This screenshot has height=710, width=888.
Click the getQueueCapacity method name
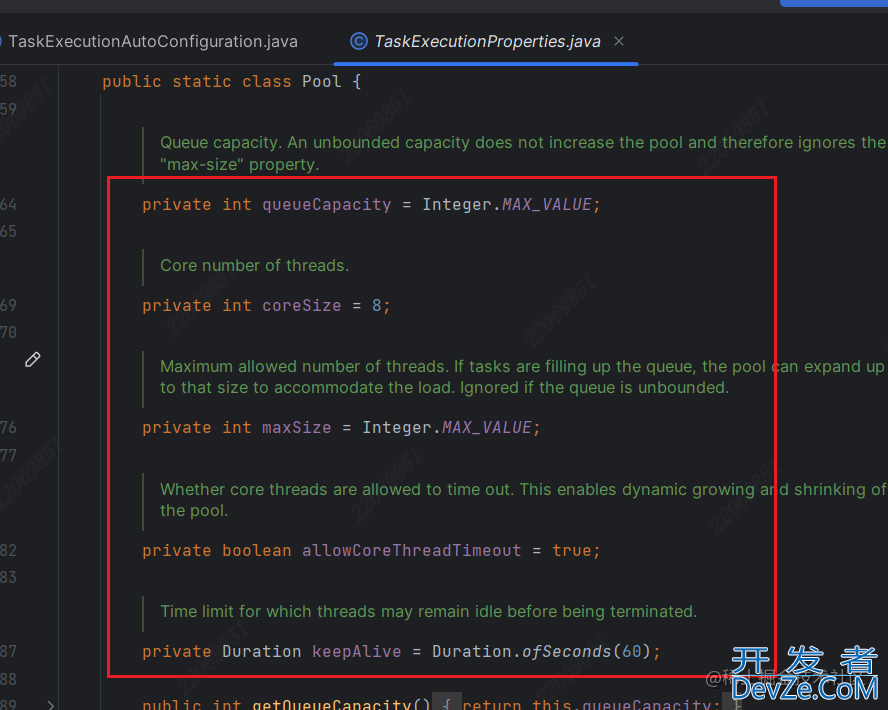[331, 704]
